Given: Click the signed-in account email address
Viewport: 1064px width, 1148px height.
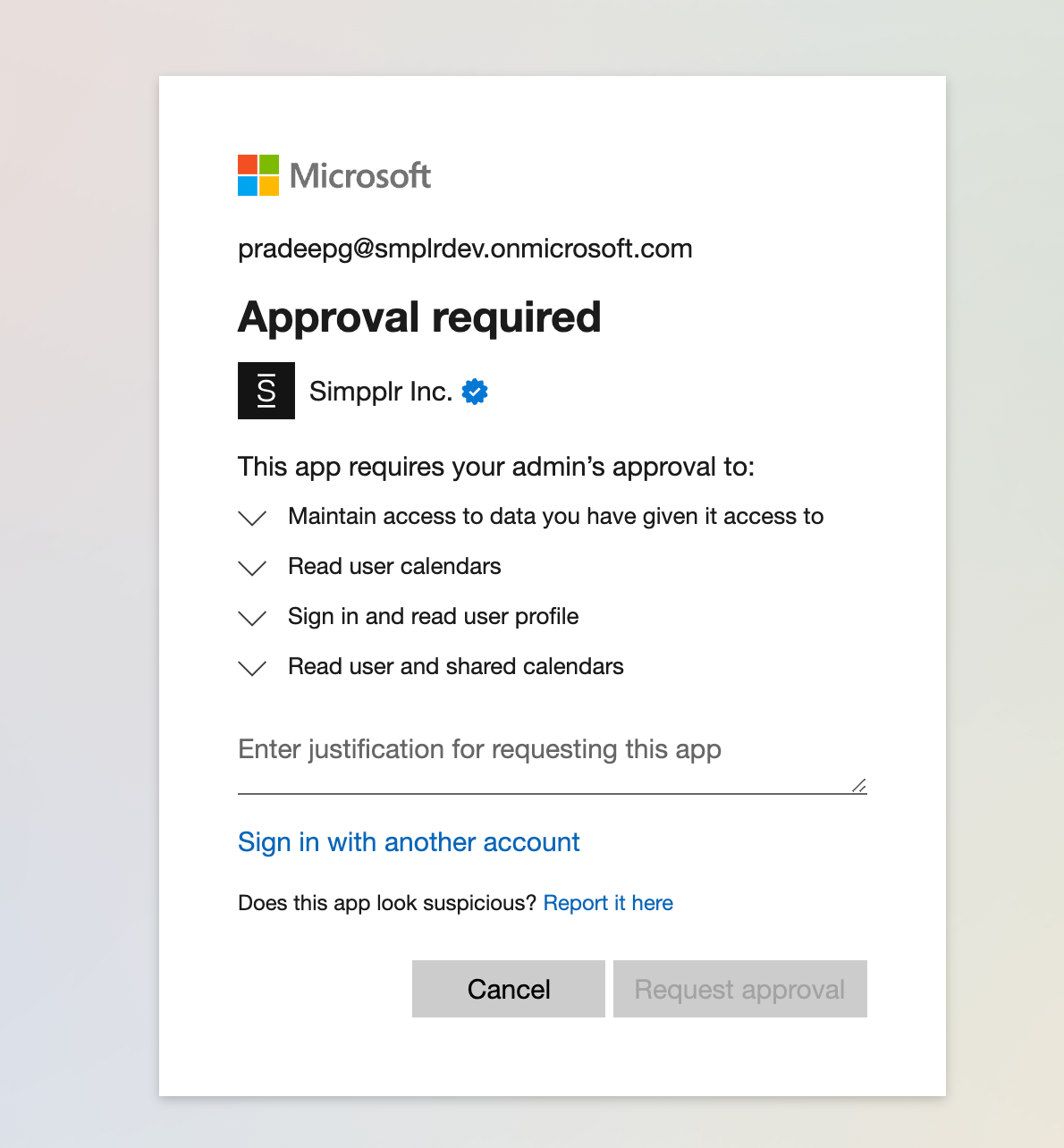Looking at the screenshot, I should click(x=465, y=249).
